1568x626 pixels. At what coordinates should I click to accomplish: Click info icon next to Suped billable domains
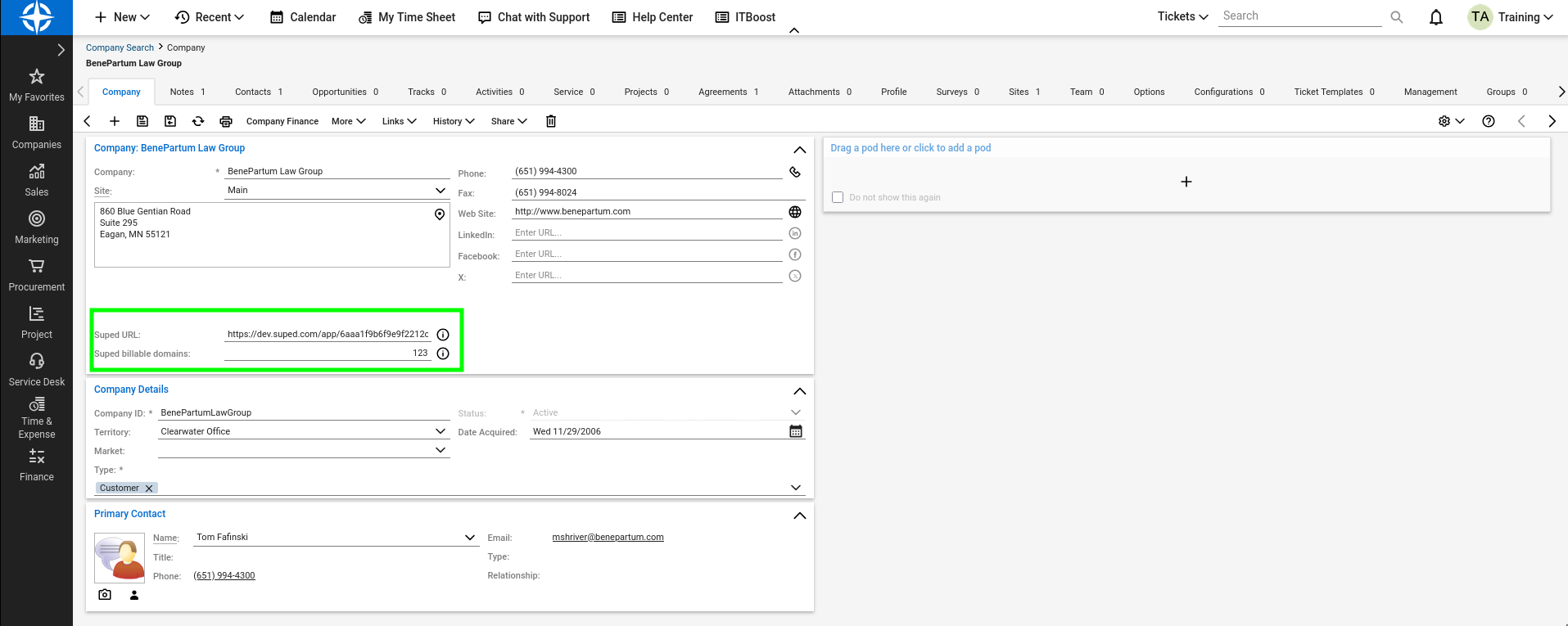(x=443, y=354)
